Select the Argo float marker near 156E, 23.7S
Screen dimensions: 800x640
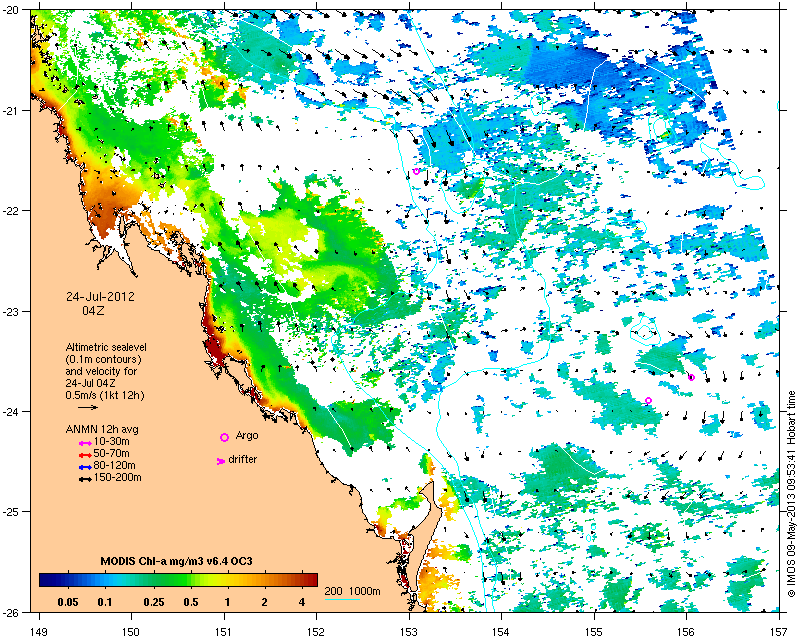click(x=691, y=378)
